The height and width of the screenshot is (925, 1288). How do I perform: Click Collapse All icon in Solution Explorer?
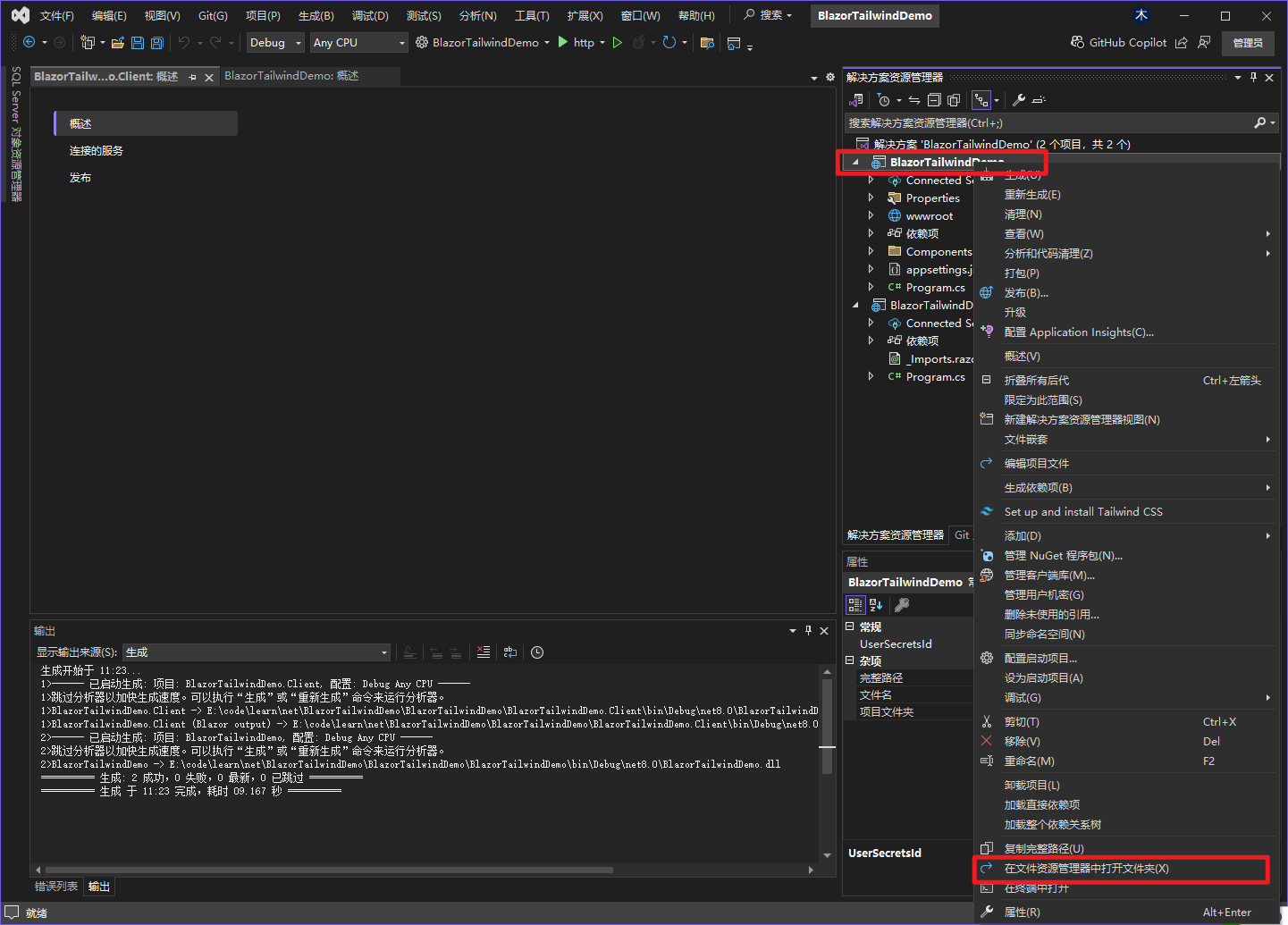click(934, 100)
